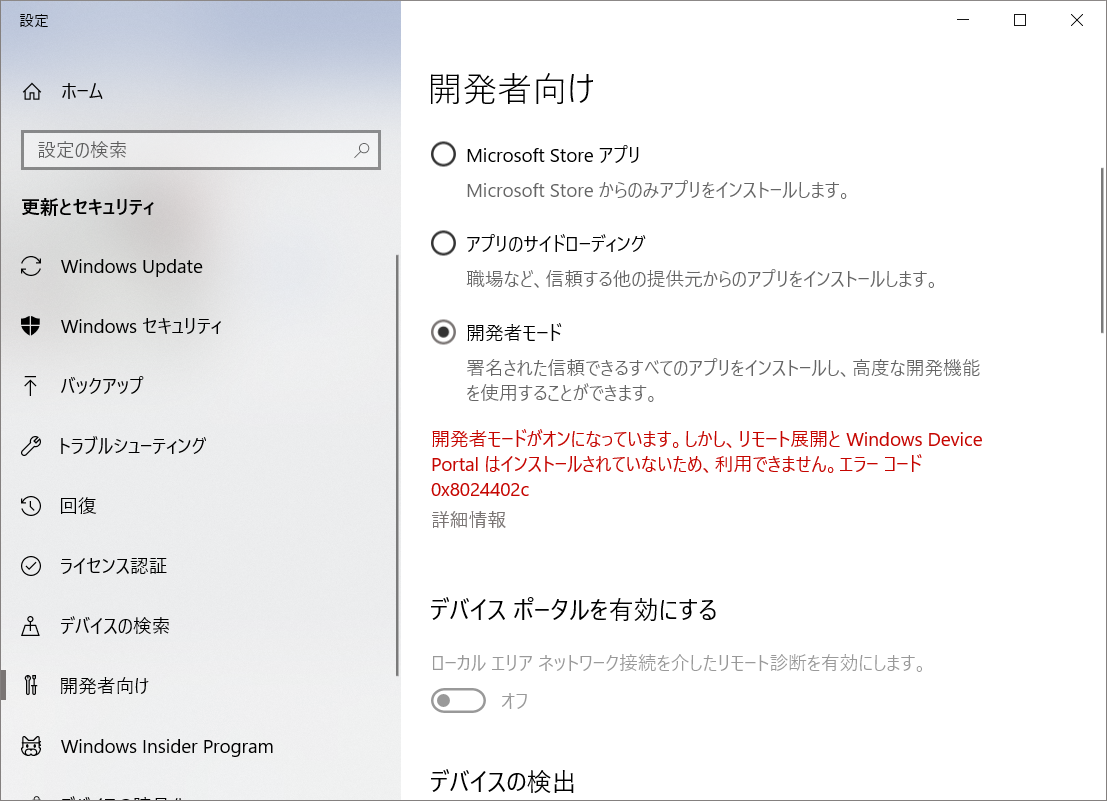Click the 詳細情報 link
1107x801 pixels.
point(469,520)
